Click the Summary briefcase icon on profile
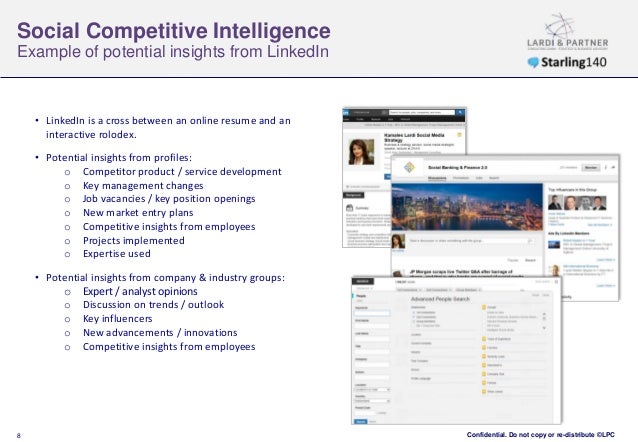 pyautogui.click(x=350, y=208)
